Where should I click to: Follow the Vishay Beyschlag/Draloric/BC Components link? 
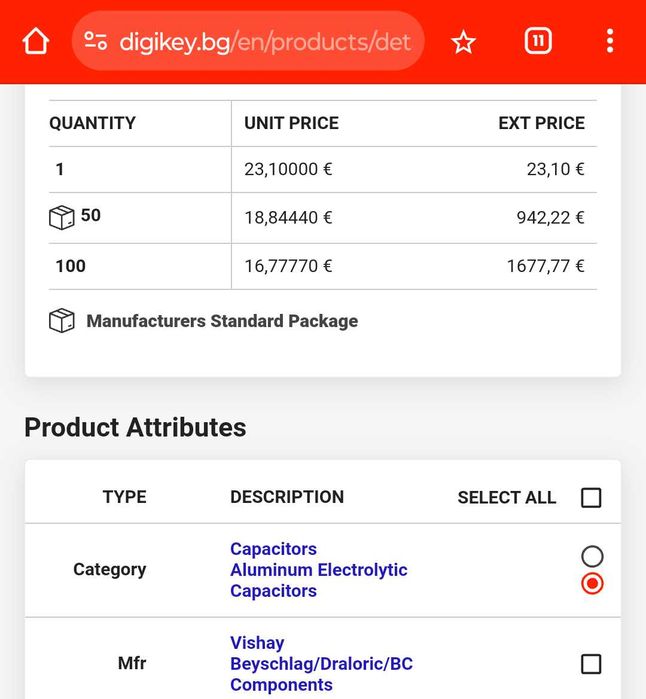320,664
